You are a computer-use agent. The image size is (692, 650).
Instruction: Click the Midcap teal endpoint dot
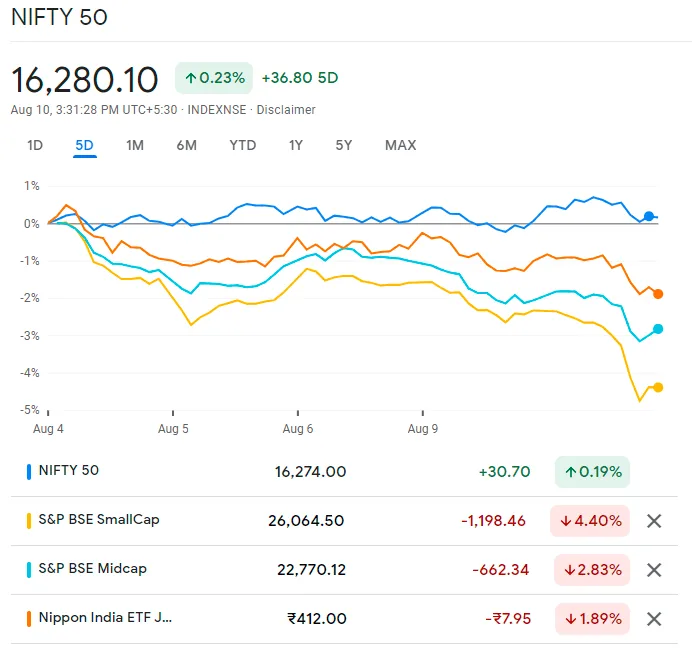click(658, 329)
